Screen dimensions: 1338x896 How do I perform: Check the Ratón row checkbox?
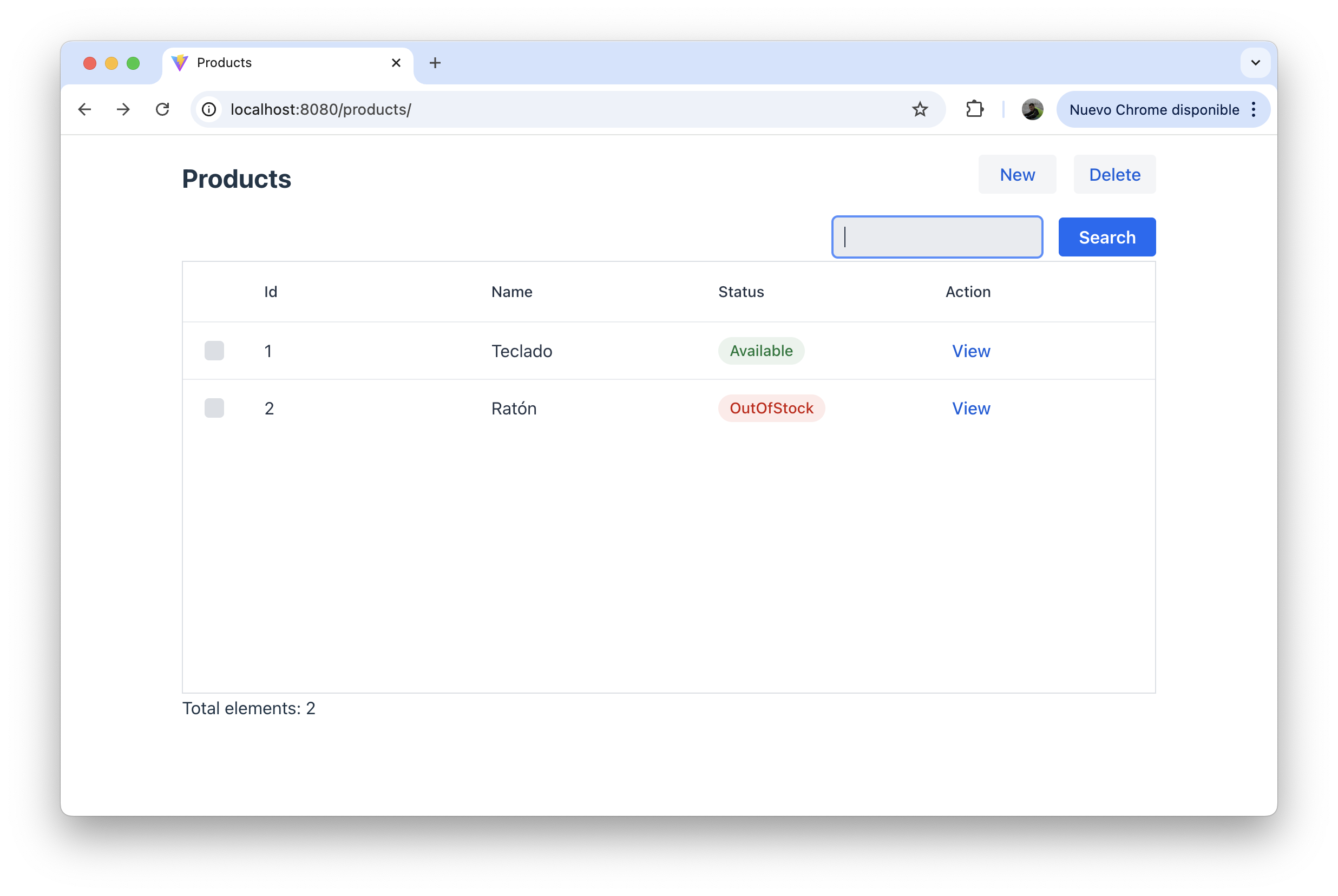tap(214, 409)
